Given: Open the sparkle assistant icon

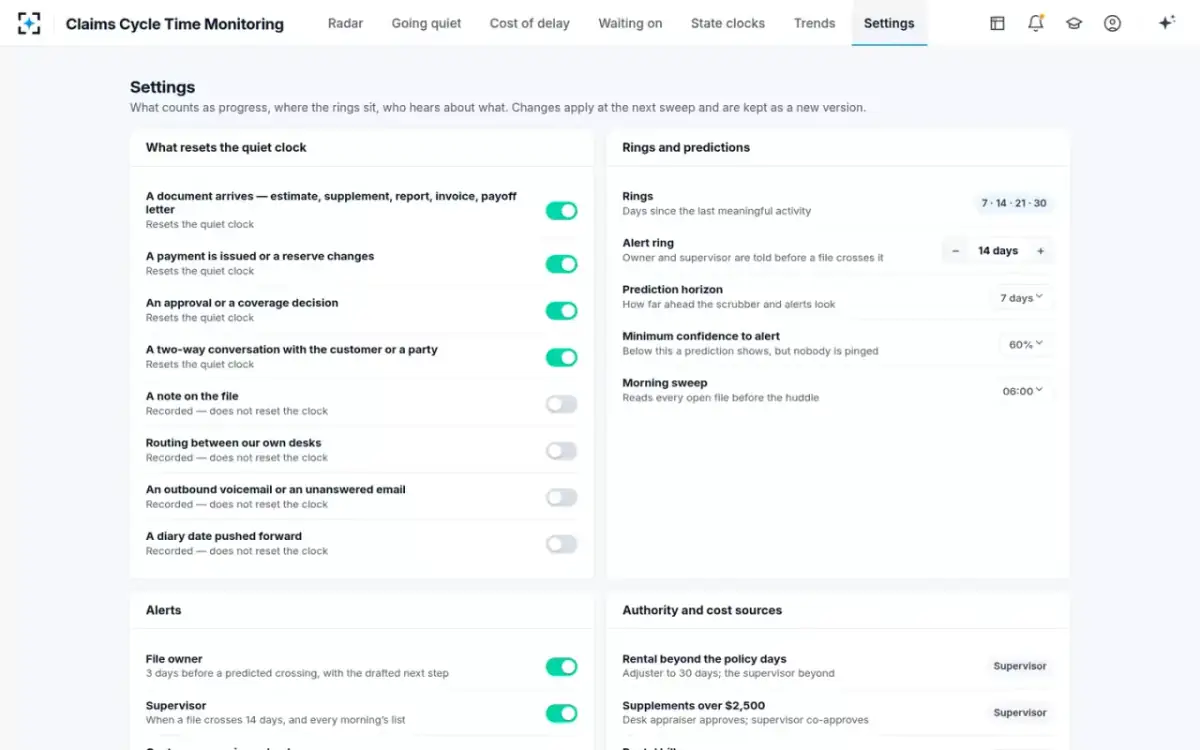Looking at the screenshot, I should (x=1166, y=23).
